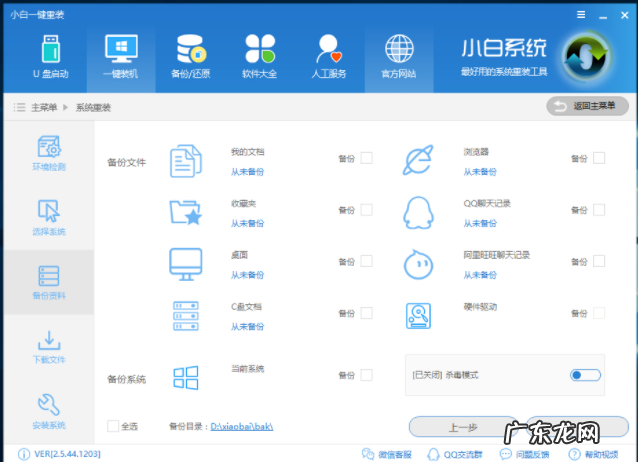
Task: Click the QQ聊天记录 penguin icon
Action: pos(418,212)
